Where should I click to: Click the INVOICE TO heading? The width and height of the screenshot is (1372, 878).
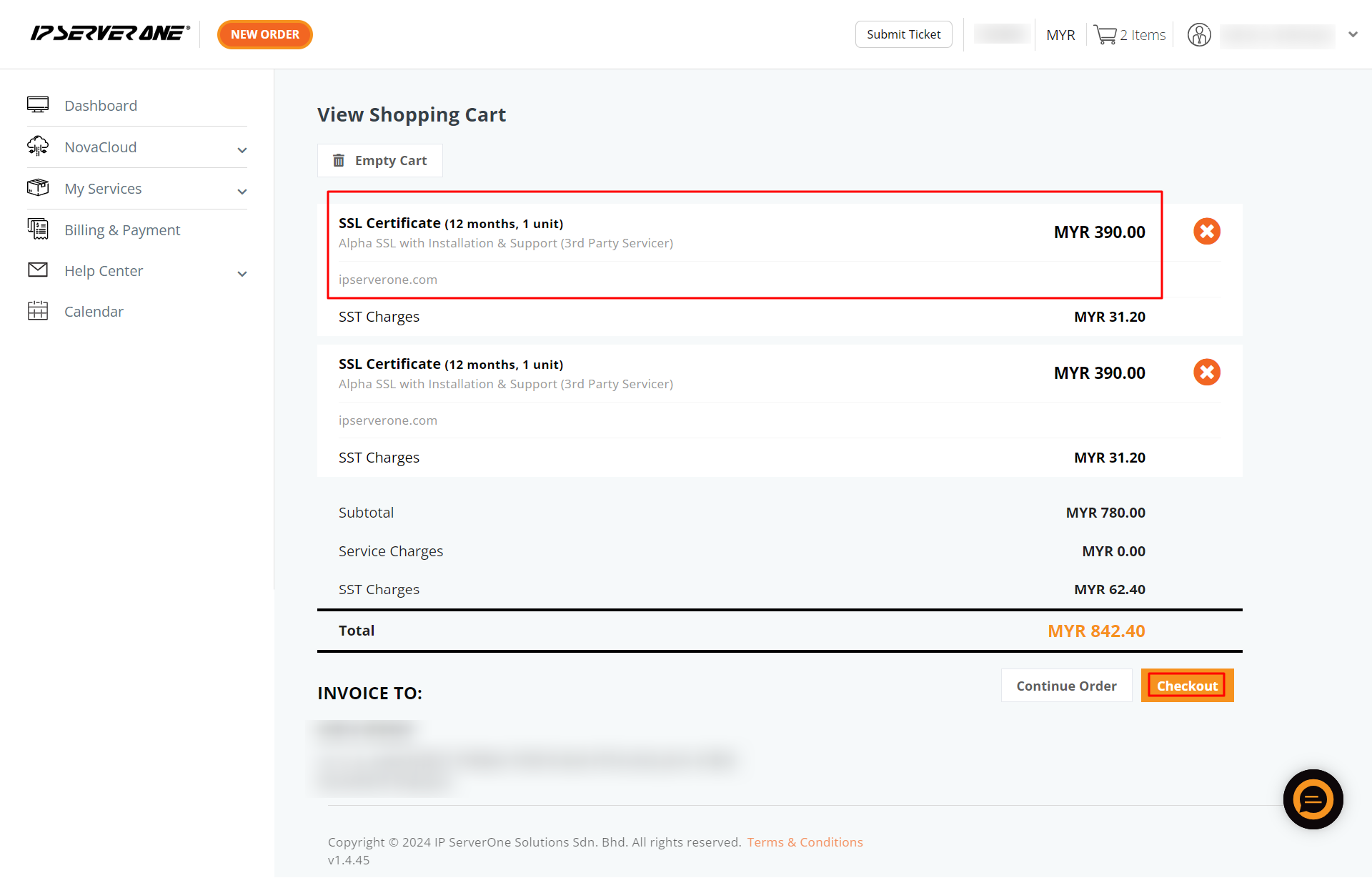(x=369, y=693)
